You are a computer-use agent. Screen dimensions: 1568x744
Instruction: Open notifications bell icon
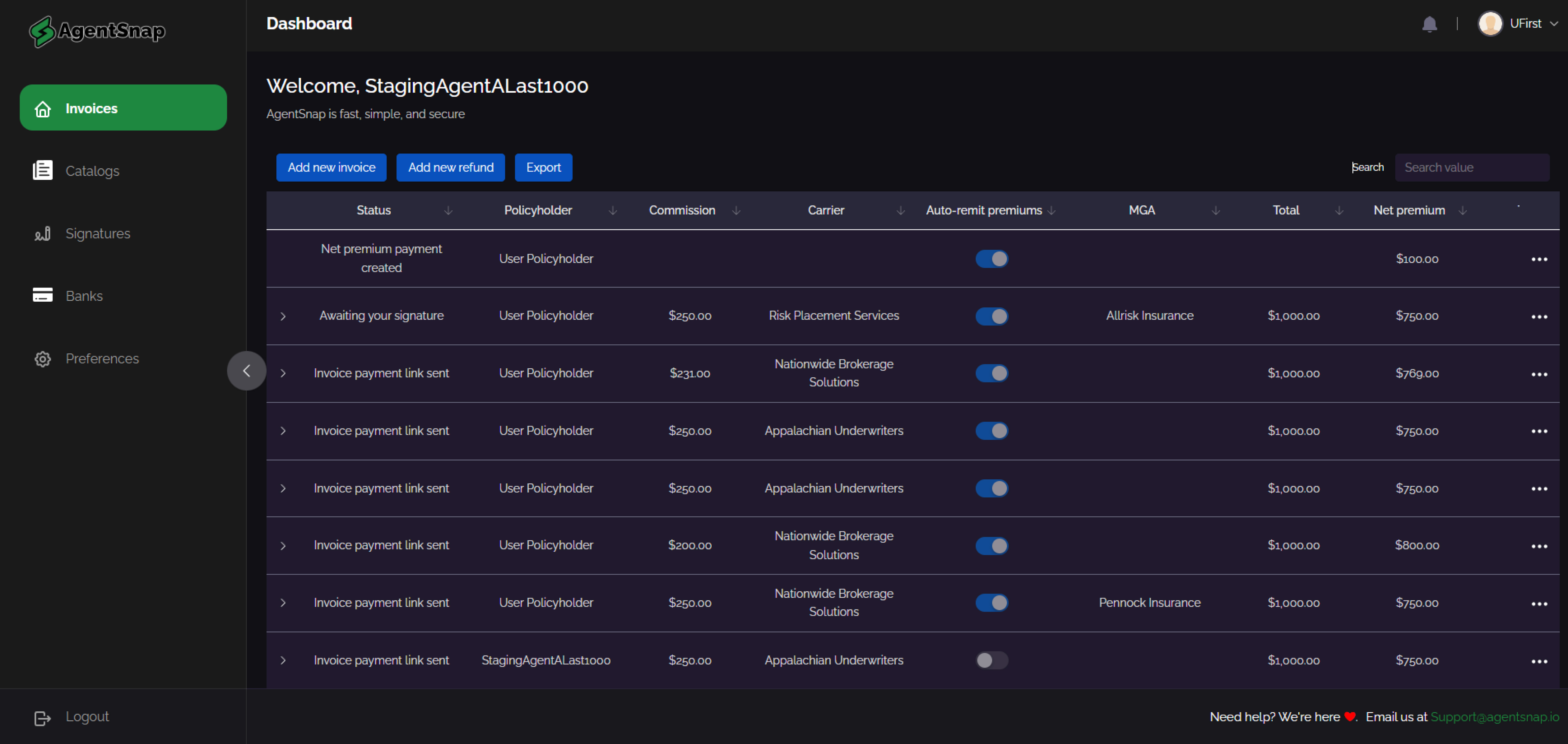point(1429,24)
